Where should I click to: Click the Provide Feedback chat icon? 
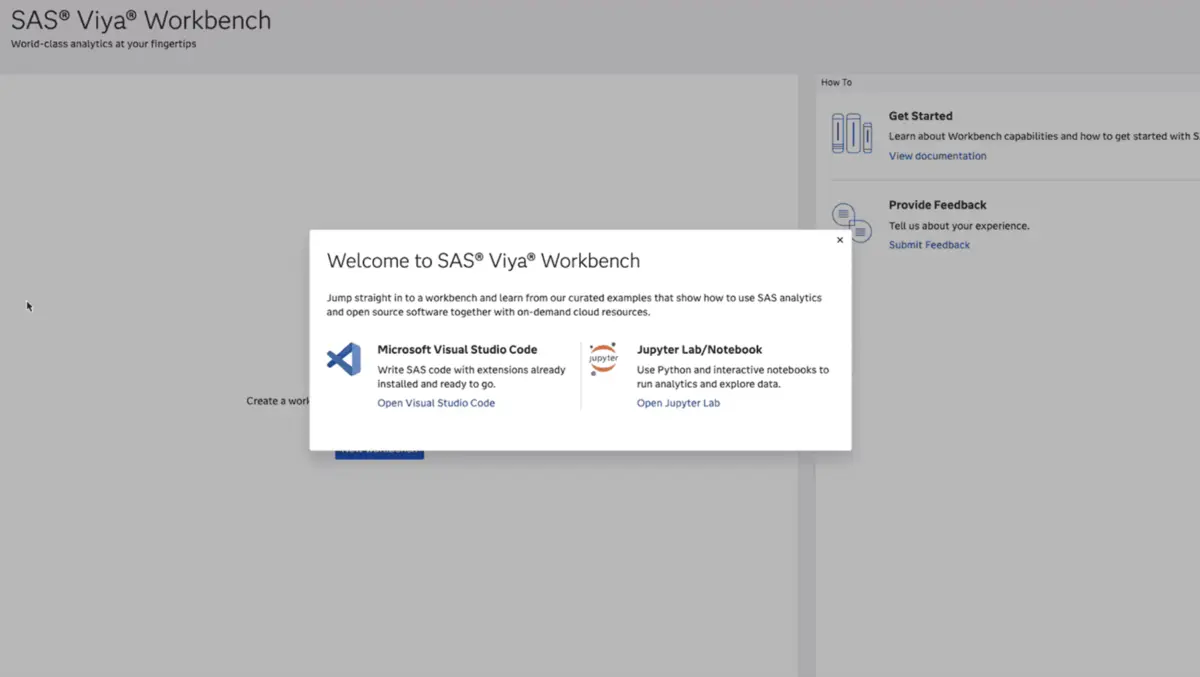point(852,222)
